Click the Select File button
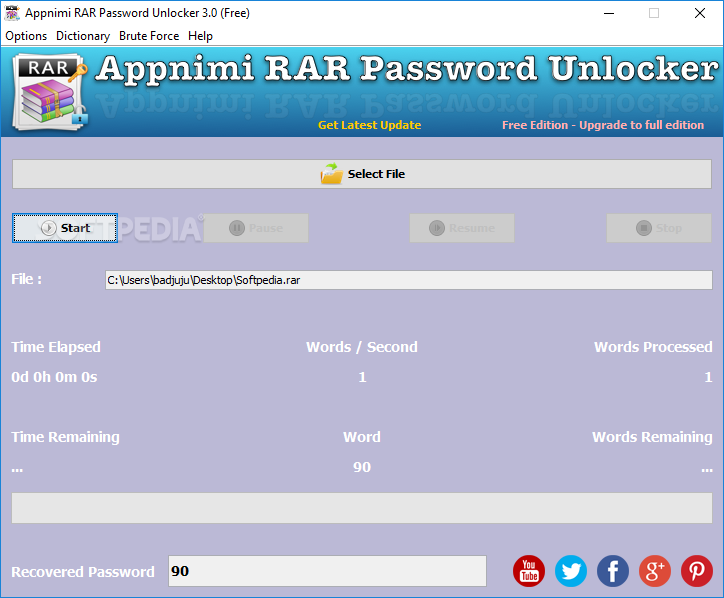The width and height of the screenshot is (724, 598). pos(362,174)
